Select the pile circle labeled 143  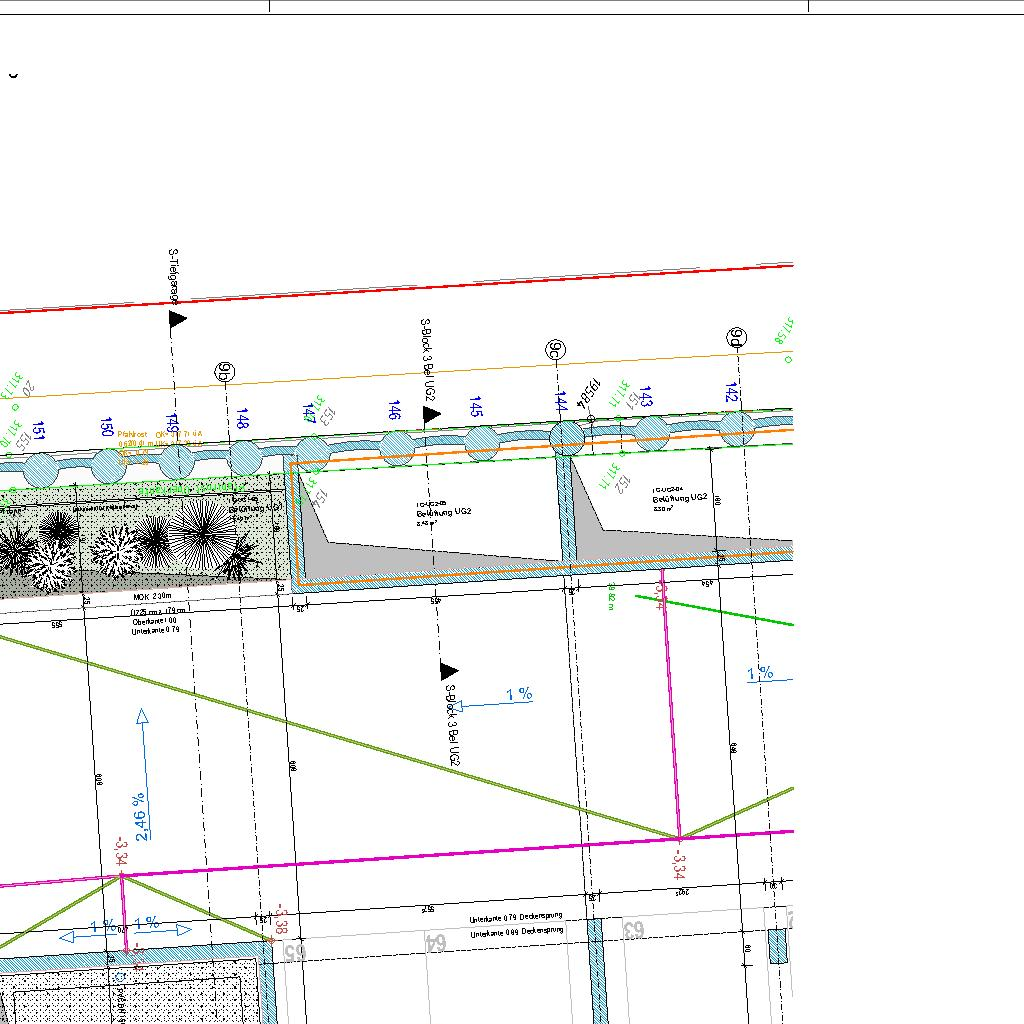click(651, 432)
